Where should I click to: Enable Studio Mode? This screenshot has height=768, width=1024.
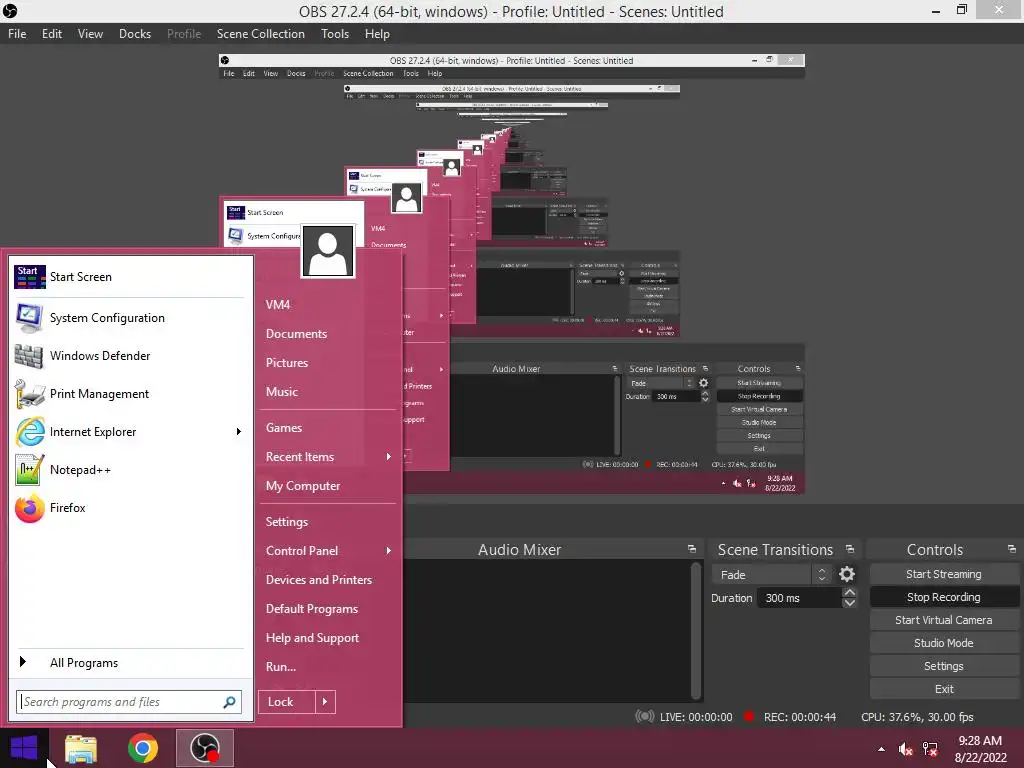[x=944, y=643]
